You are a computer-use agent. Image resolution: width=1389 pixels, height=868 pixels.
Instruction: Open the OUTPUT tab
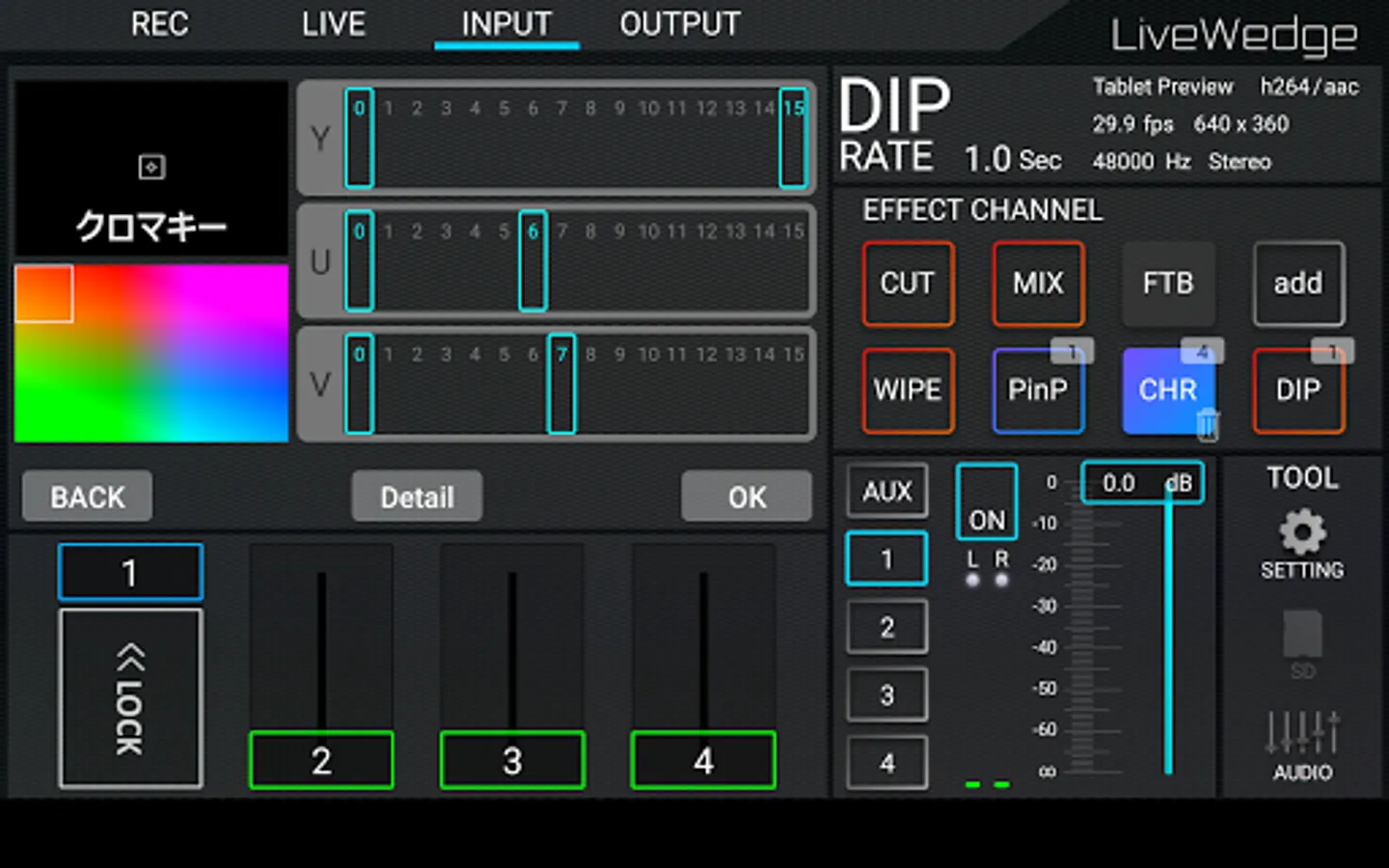[x=680, y=24]
